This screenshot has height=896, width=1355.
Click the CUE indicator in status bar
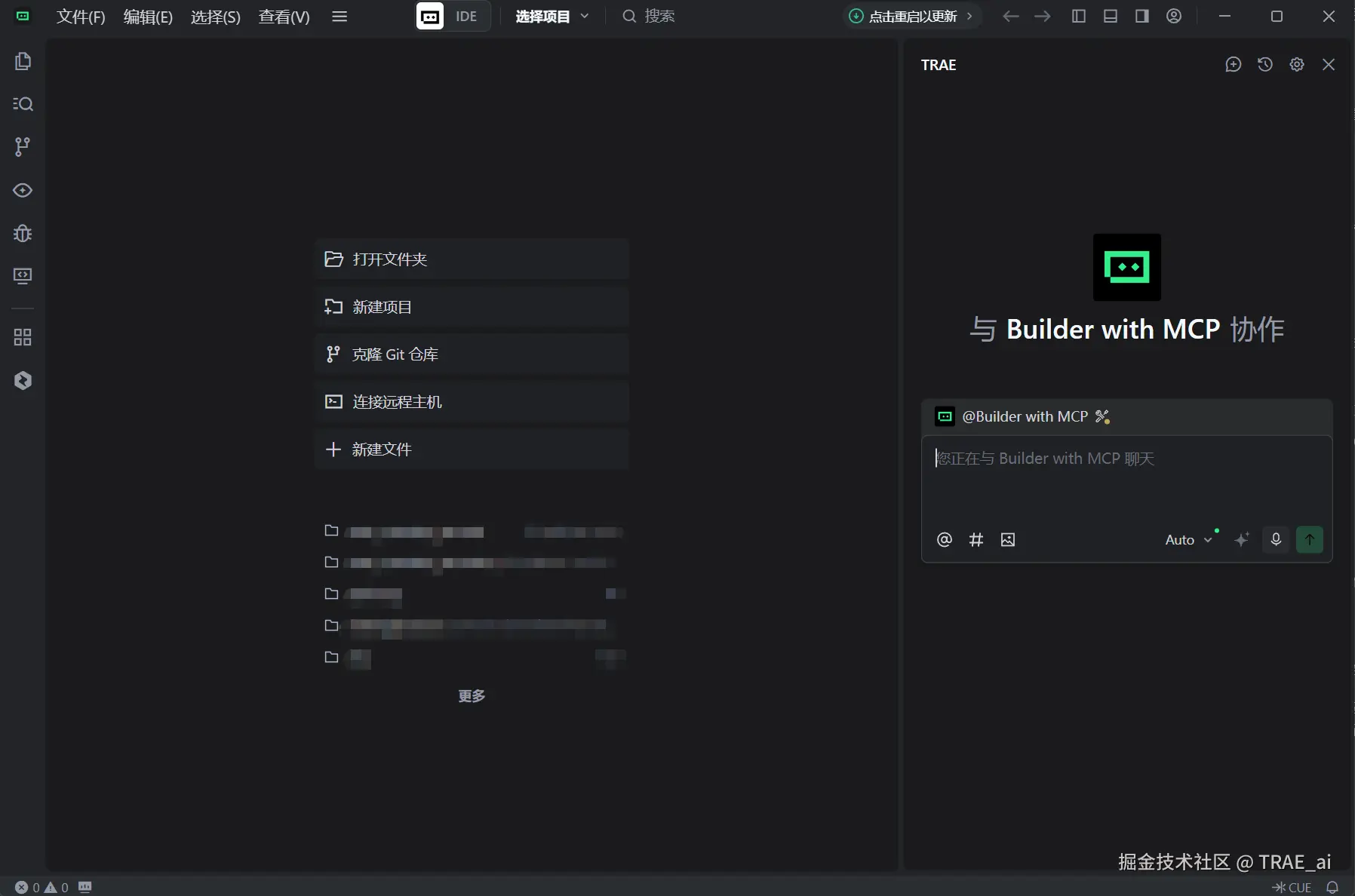[1292, 888]
